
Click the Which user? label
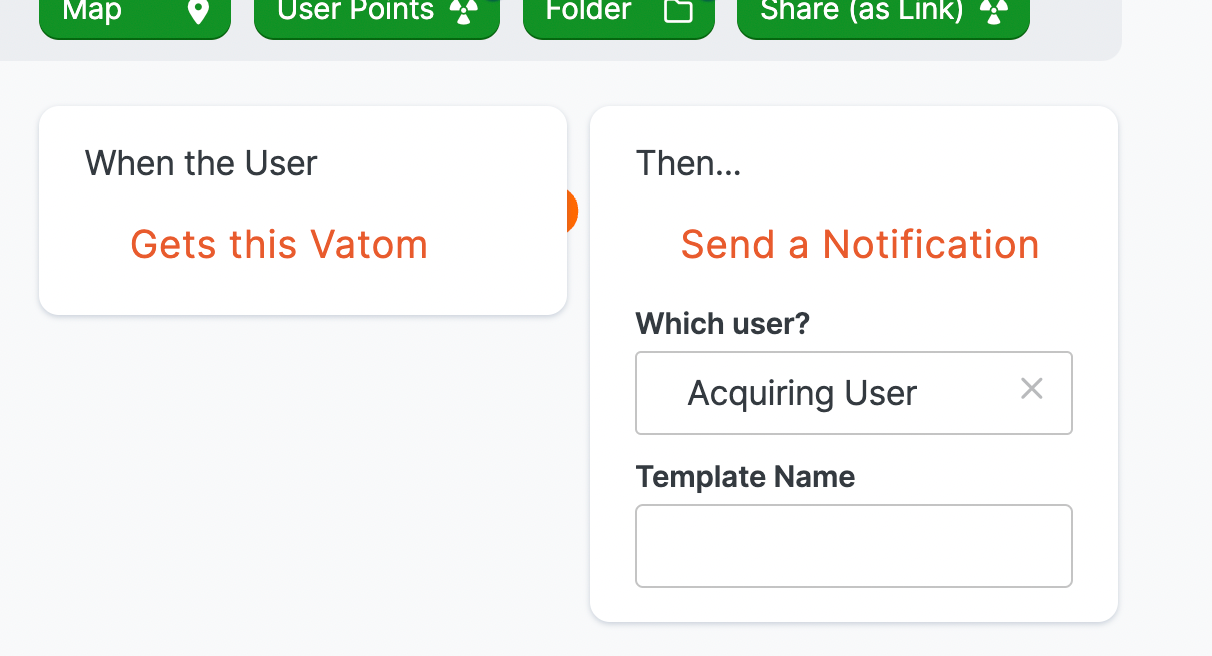tap(723, 323)
